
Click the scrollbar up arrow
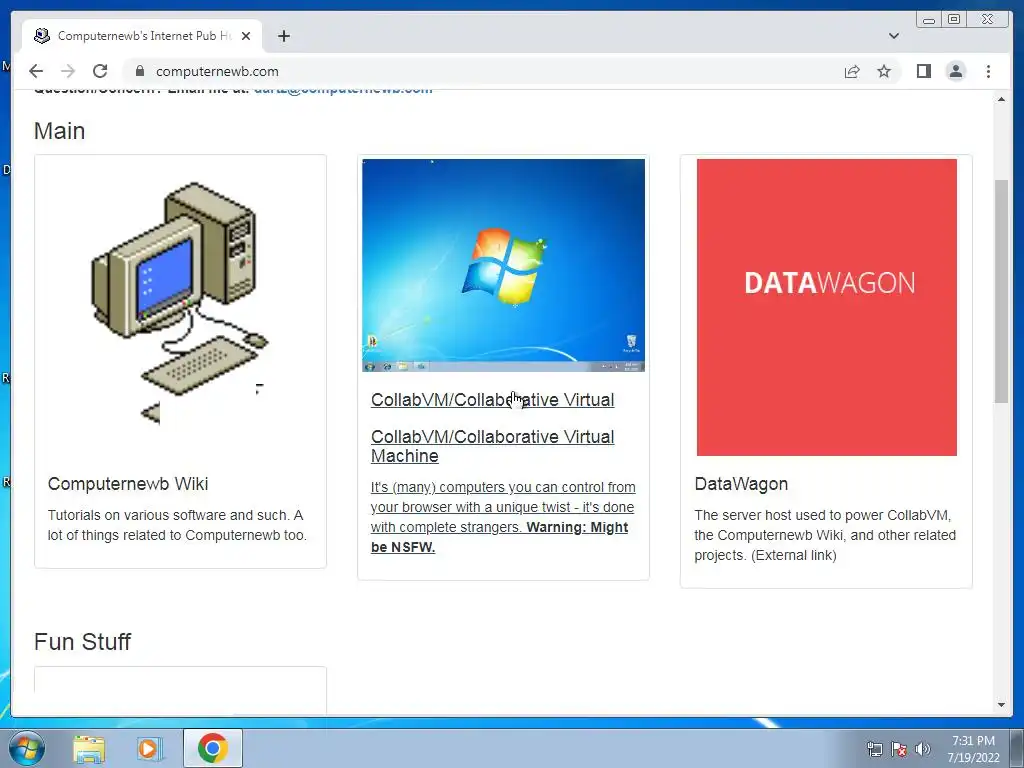[1001, 99]
